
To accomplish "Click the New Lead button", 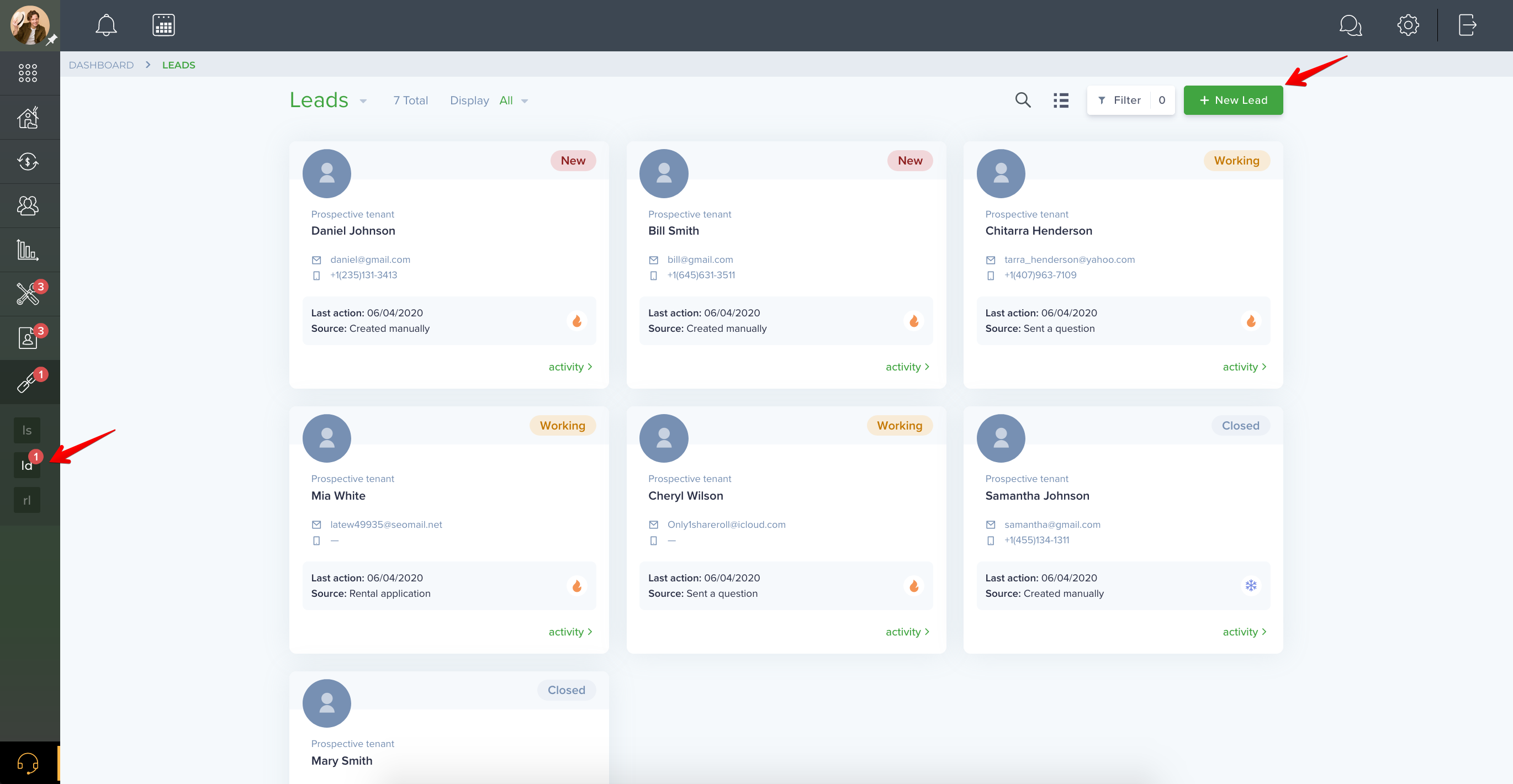I will [x=1233, y=100].
